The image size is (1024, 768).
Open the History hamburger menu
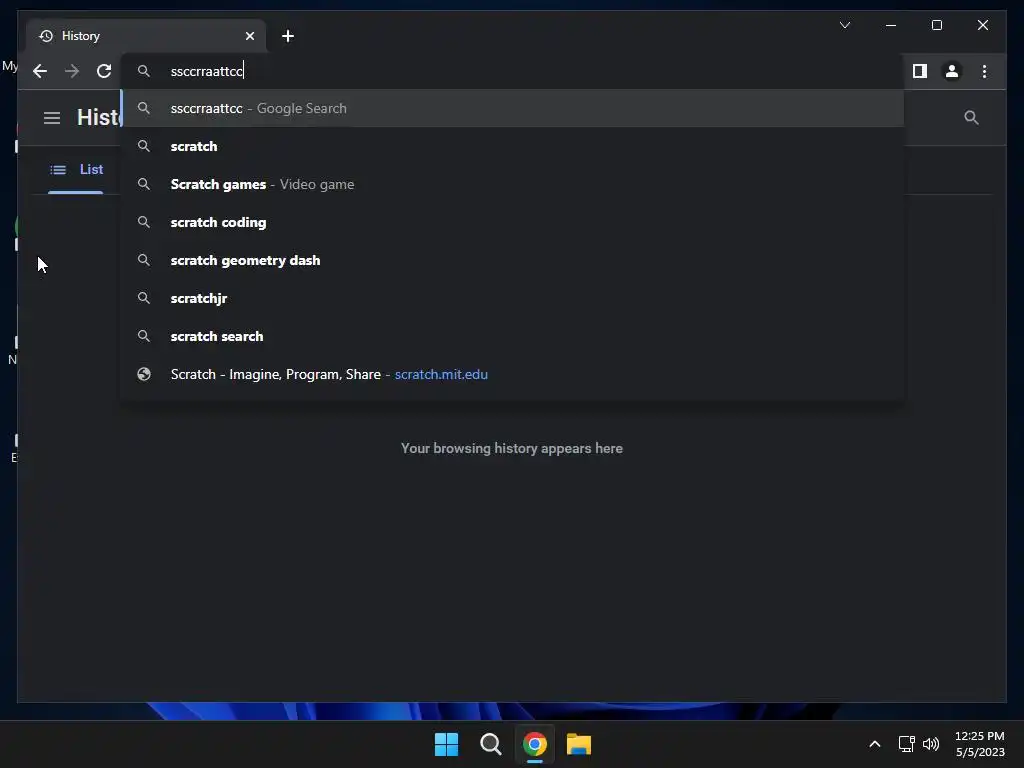click(x=52, y=118)
